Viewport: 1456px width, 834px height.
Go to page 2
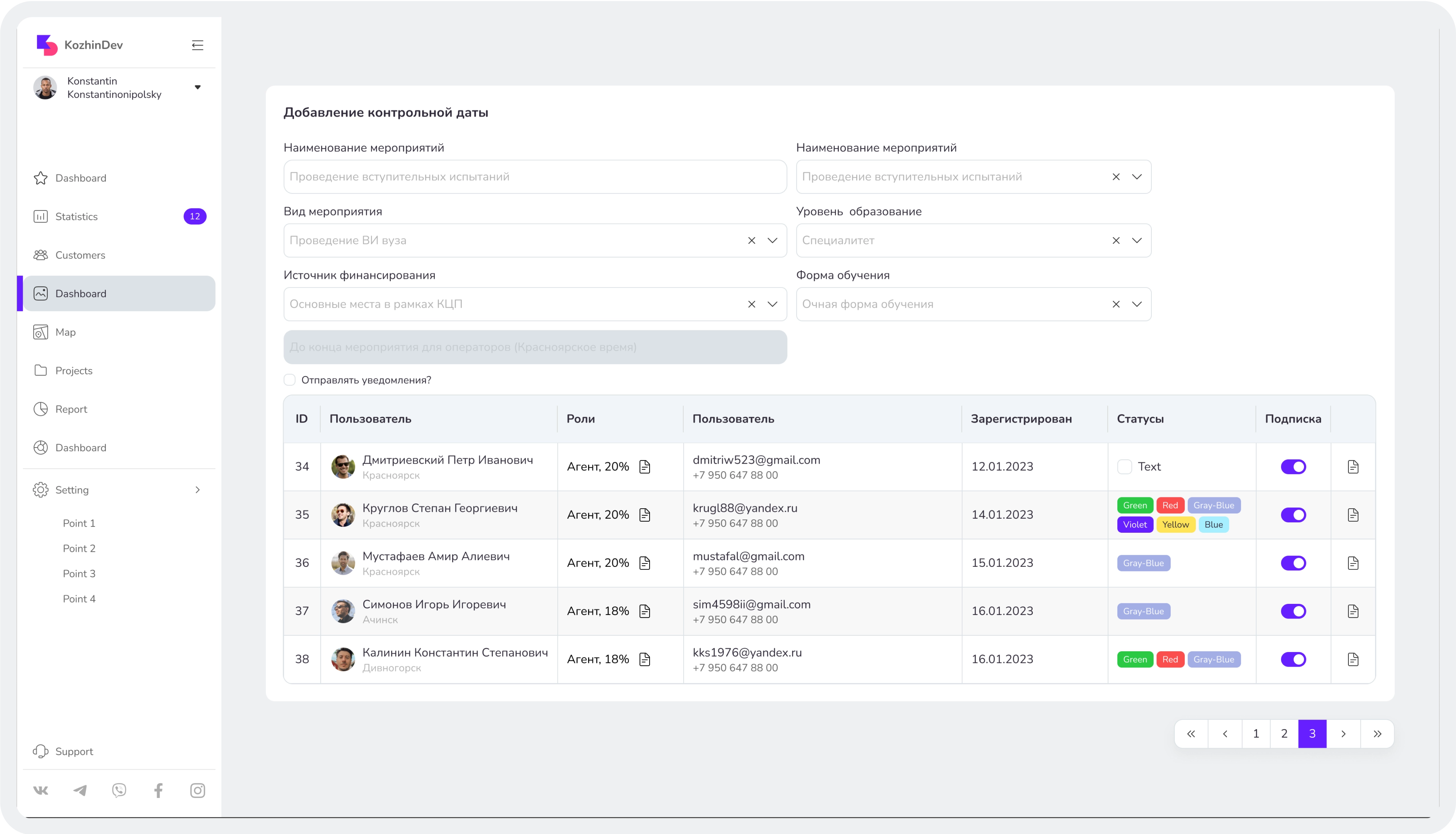[x=1284, y=734]
